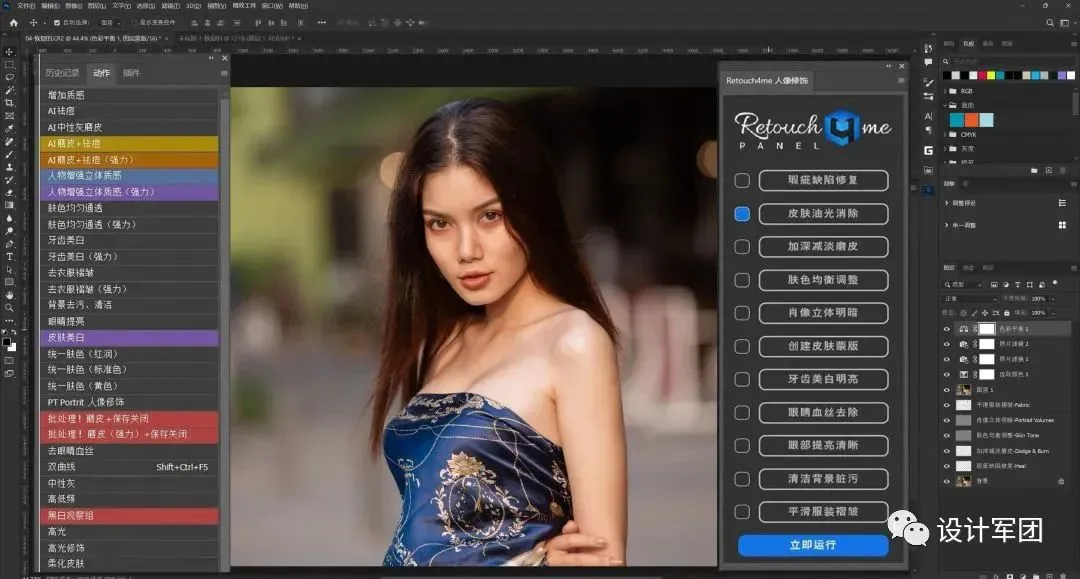This screenshot has height=579, width=1080.
Task: Open the 文件 menu
Action: (x=26, y=5)
